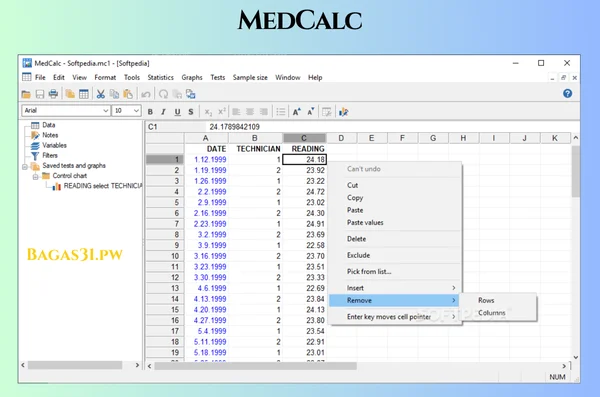The height and width of the screenshot is (397, 600).
Task: Click the Print icon in toolbar
Action: coord(53,94)
